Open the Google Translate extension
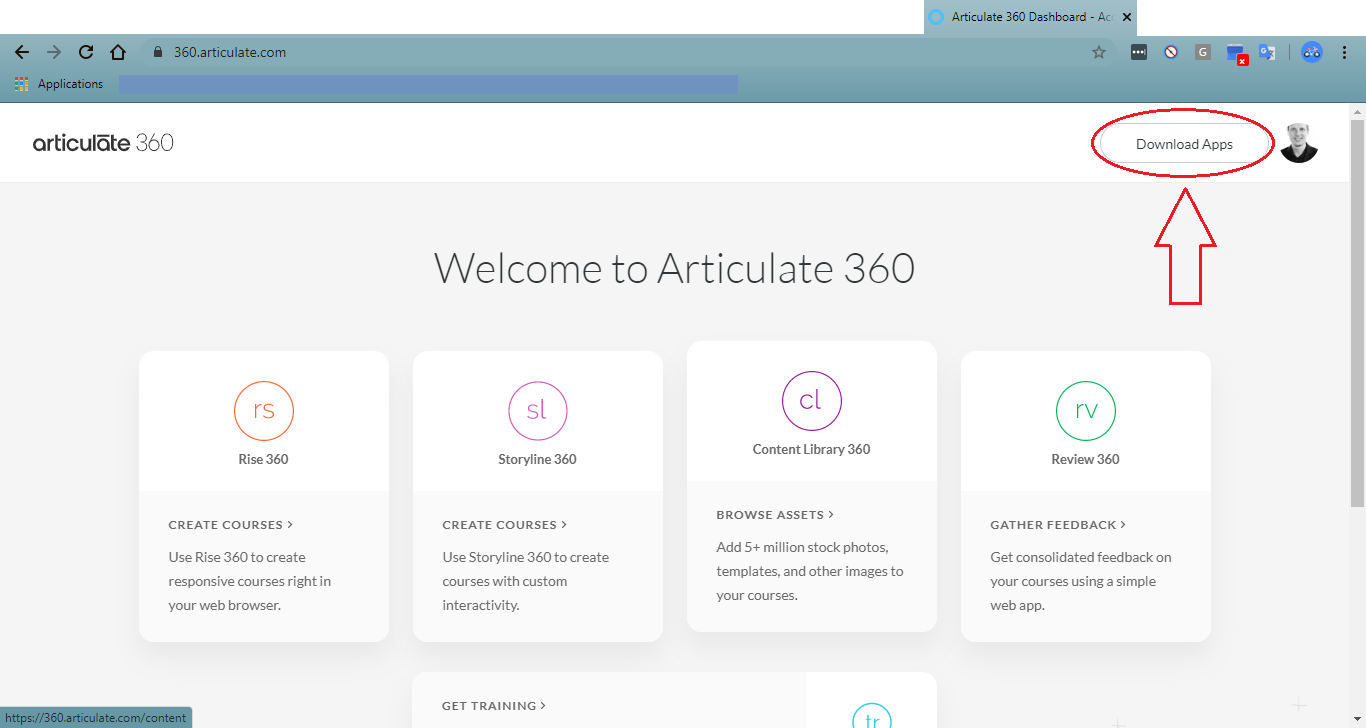The width and height of the screenshot is (1366, 728). click(1267, 52)
